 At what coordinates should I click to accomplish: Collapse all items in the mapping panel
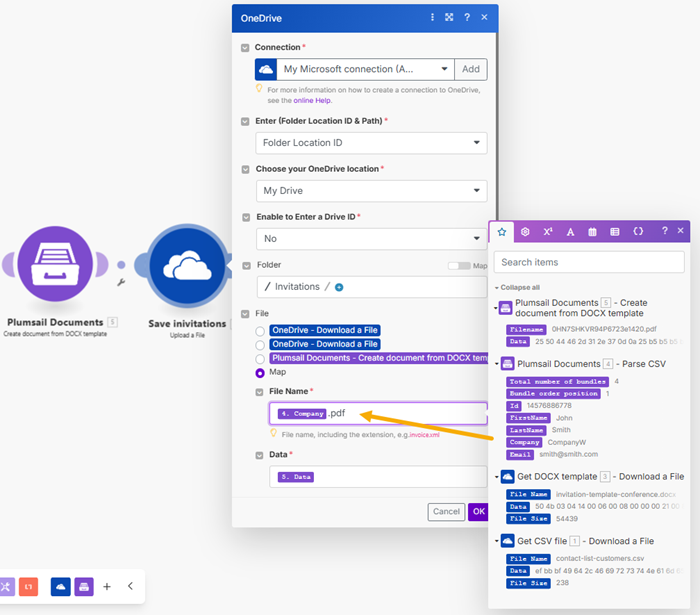point(518,287)
